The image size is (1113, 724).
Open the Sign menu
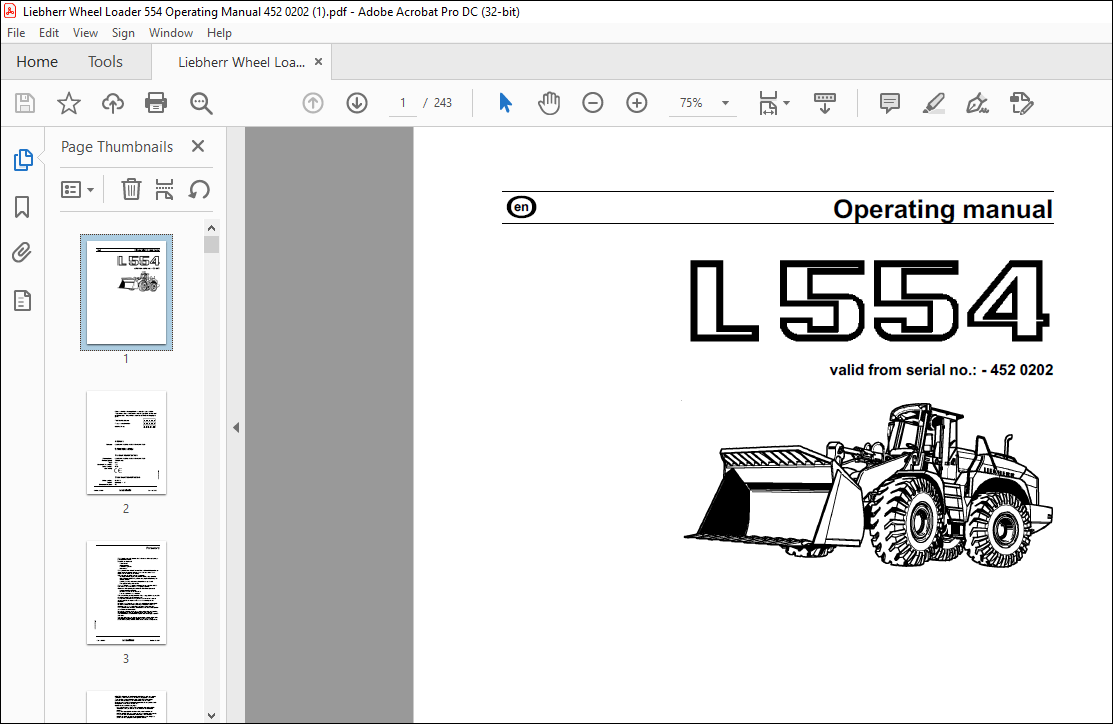click(123, 33)
